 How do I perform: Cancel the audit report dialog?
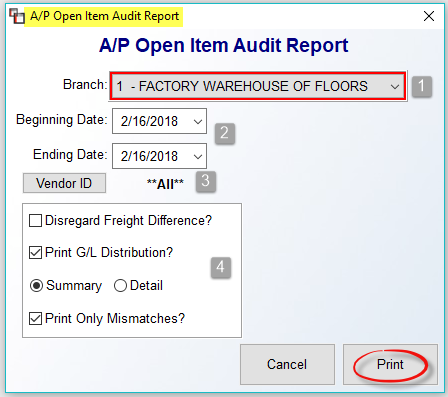[287, 364]
